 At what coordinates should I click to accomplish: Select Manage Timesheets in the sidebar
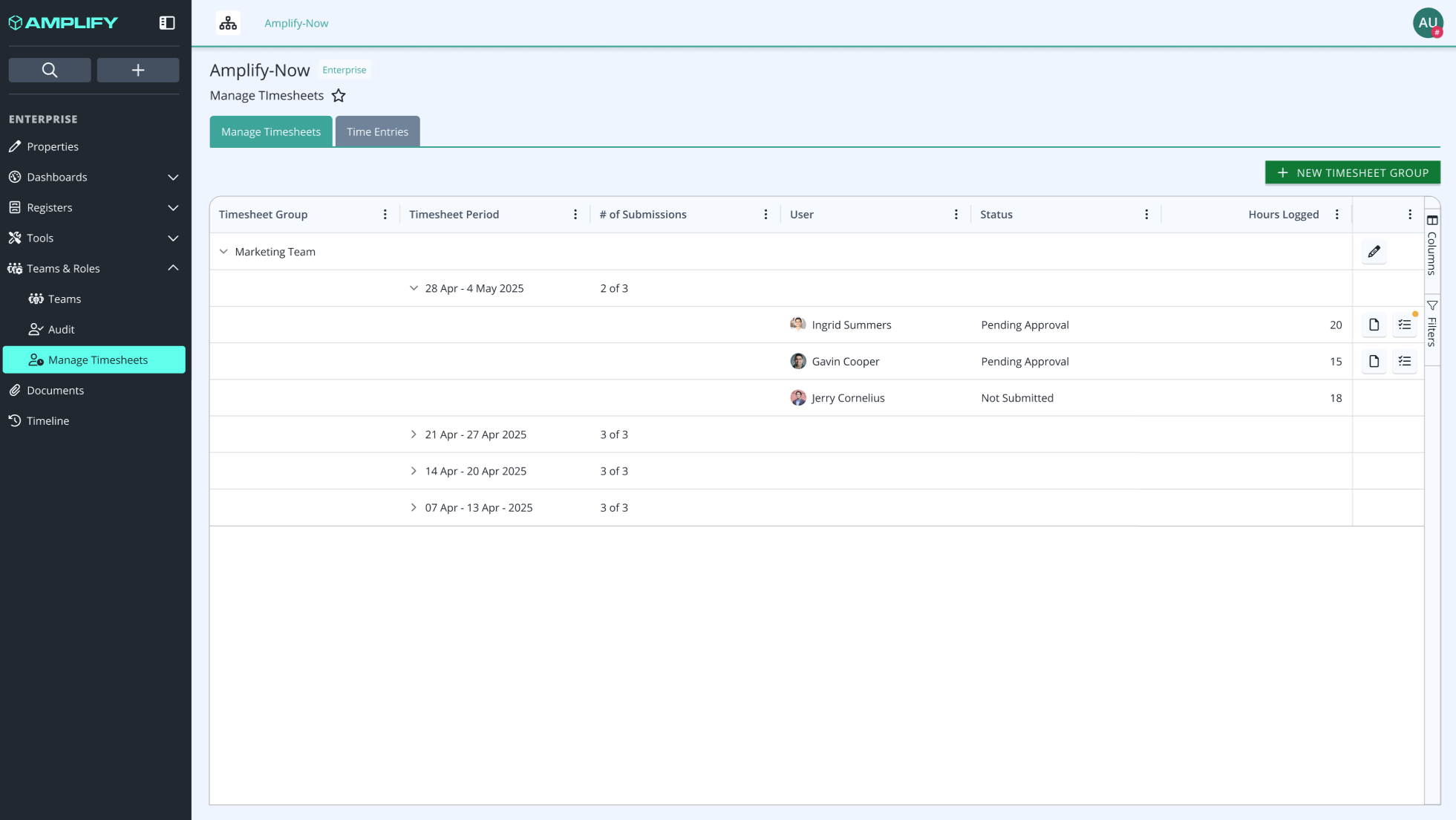click(94, 359)
